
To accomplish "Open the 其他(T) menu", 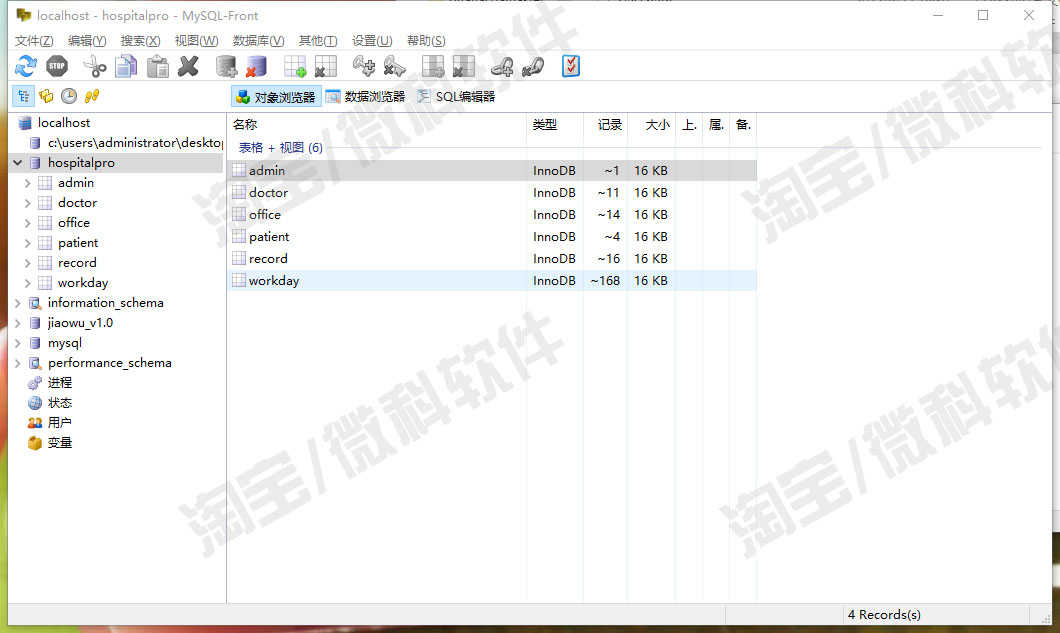I will click(318, 41).
